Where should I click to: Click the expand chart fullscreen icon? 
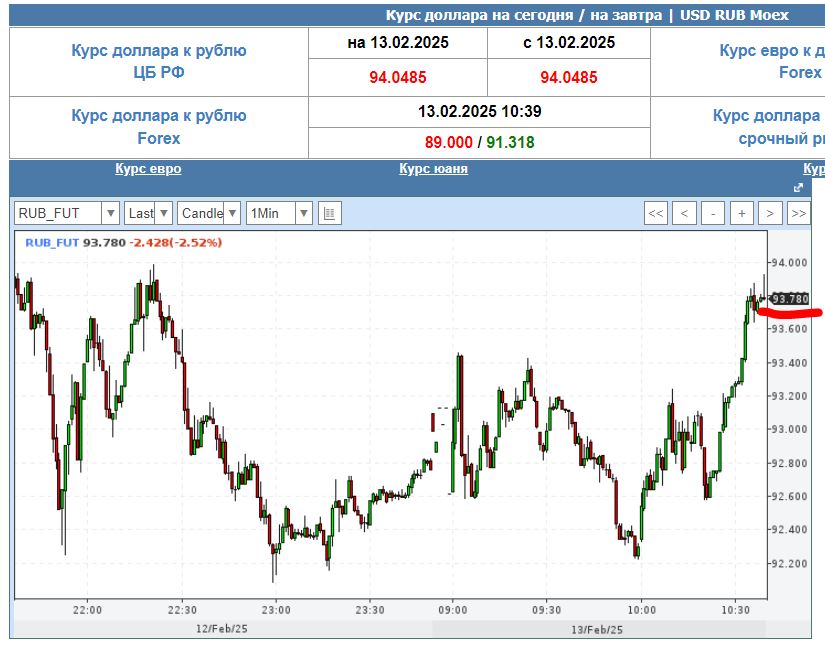(x=798, y=188)
